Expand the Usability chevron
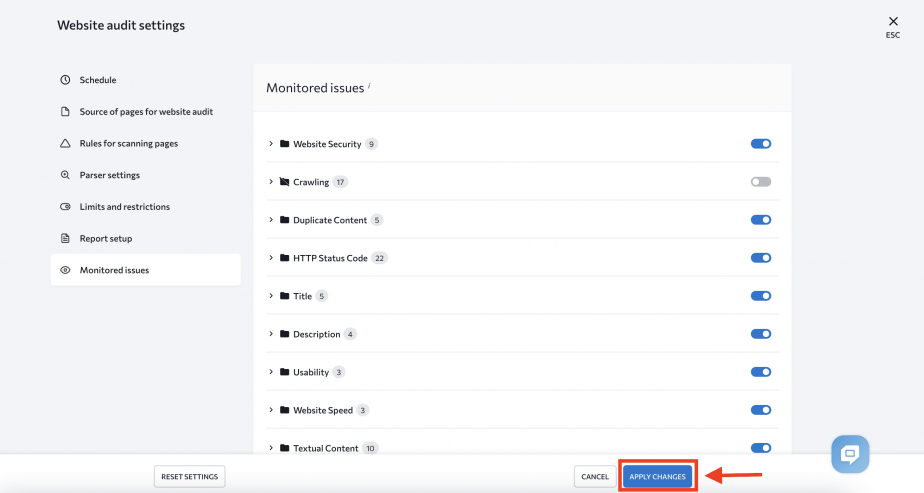924x493 pixels. 271,372
